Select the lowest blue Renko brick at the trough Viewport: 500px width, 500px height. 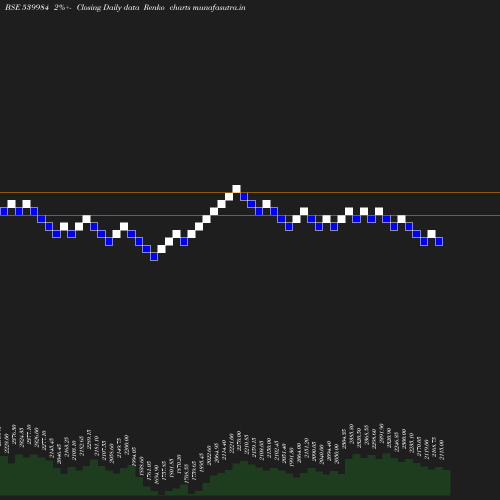point(154,256)
